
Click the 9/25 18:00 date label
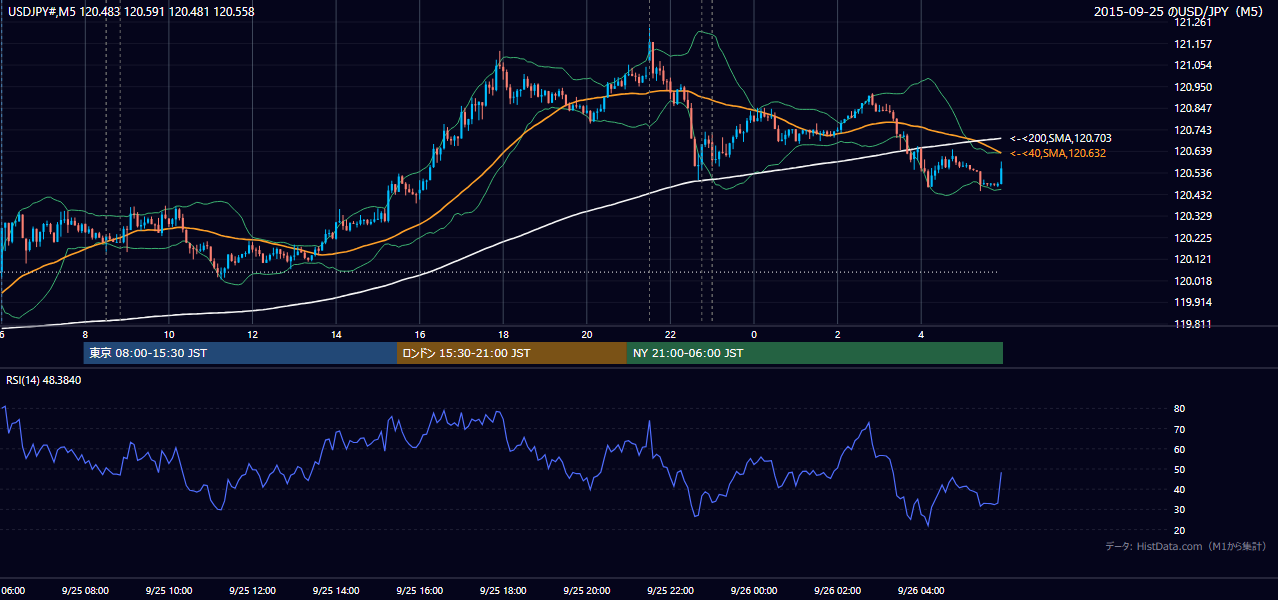point(503,591)
